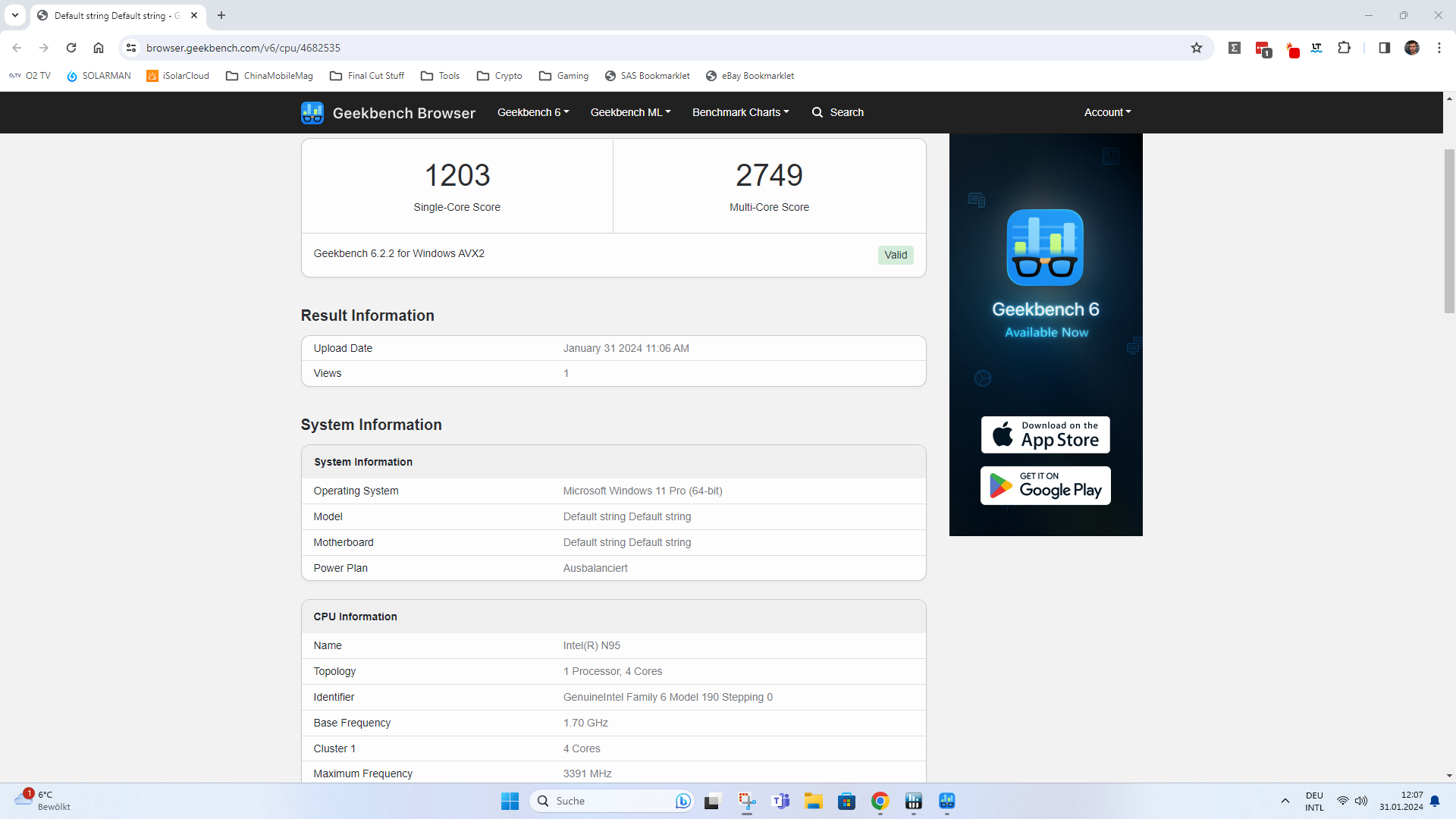Viewport: 1456px width, 819px height.
Task: Switch DEU INTL keyboard language
Action: pyautogui.click(x=1314, y=801)
